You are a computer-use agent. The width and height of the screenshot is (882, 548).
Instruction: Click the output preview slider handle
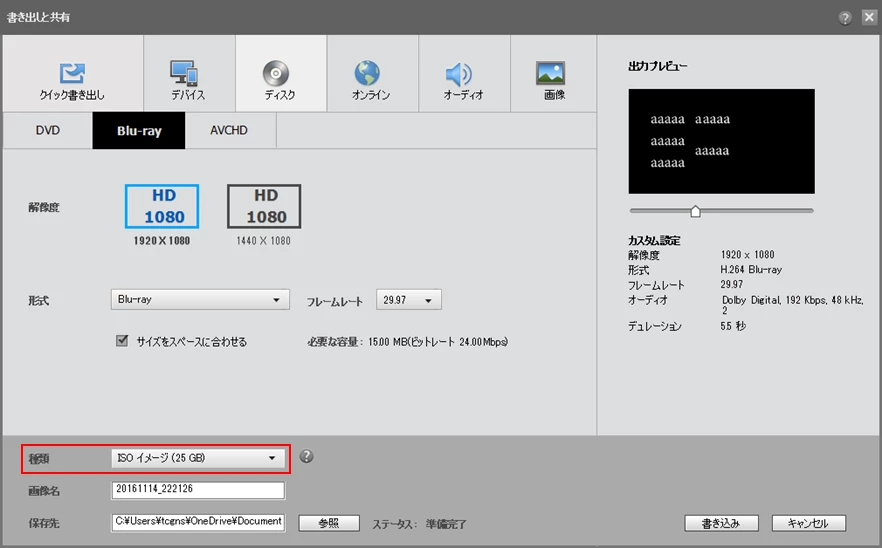pos(696,212)
